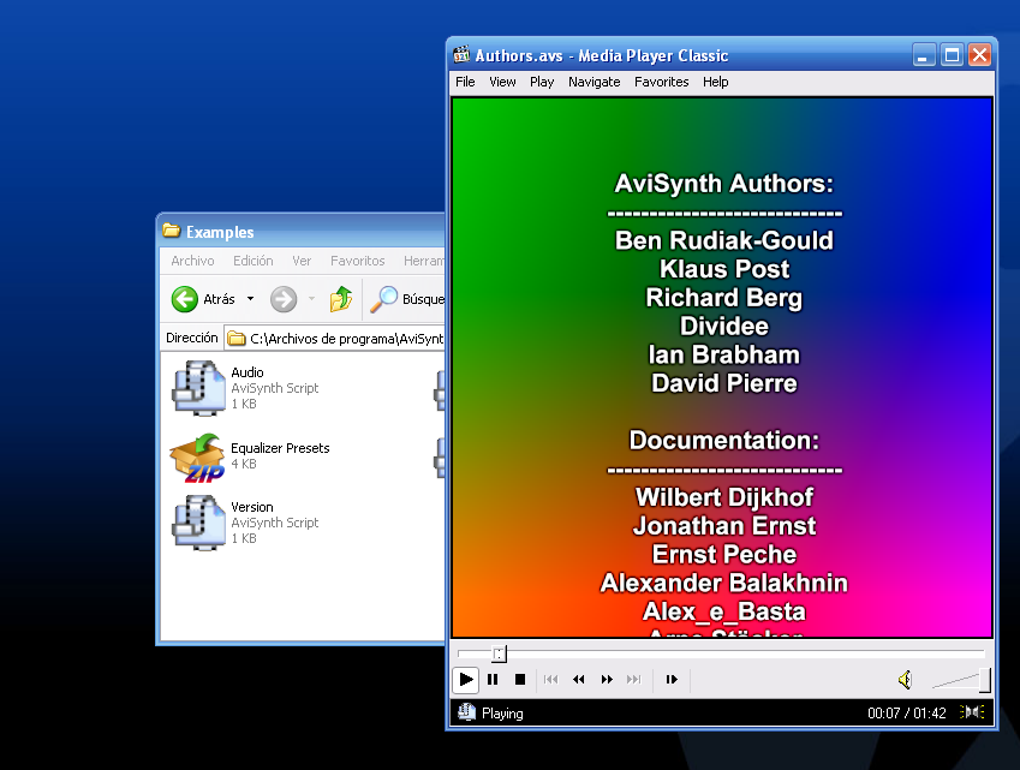The width and height of the screenshot is (1020, 770).
Task: Select the Version AviSynth Script file
Action: point(246,523)
